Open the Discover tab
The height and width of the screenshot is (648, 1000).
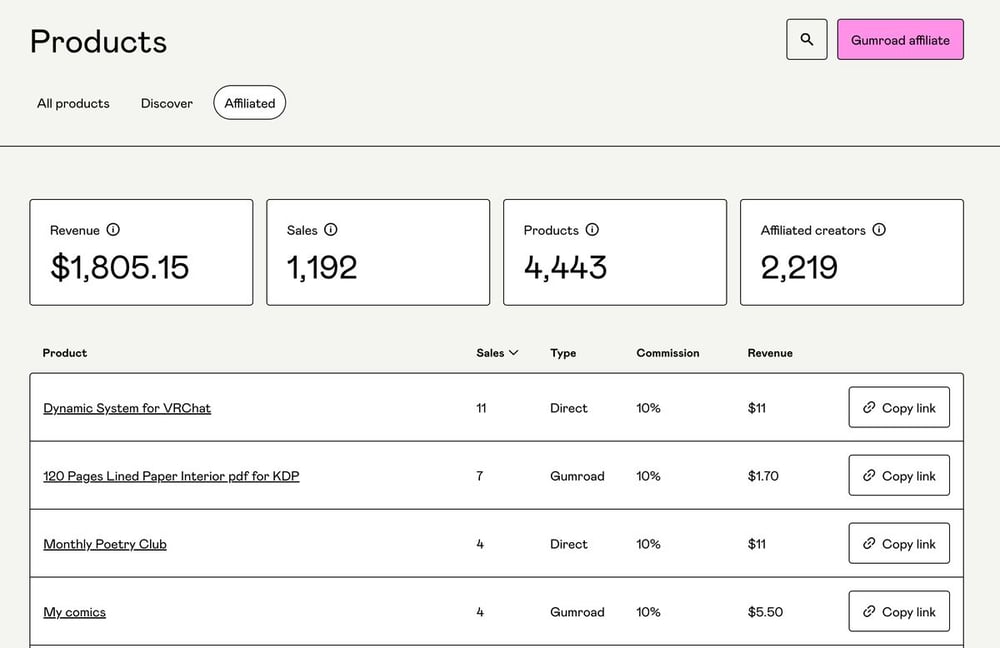166,103
